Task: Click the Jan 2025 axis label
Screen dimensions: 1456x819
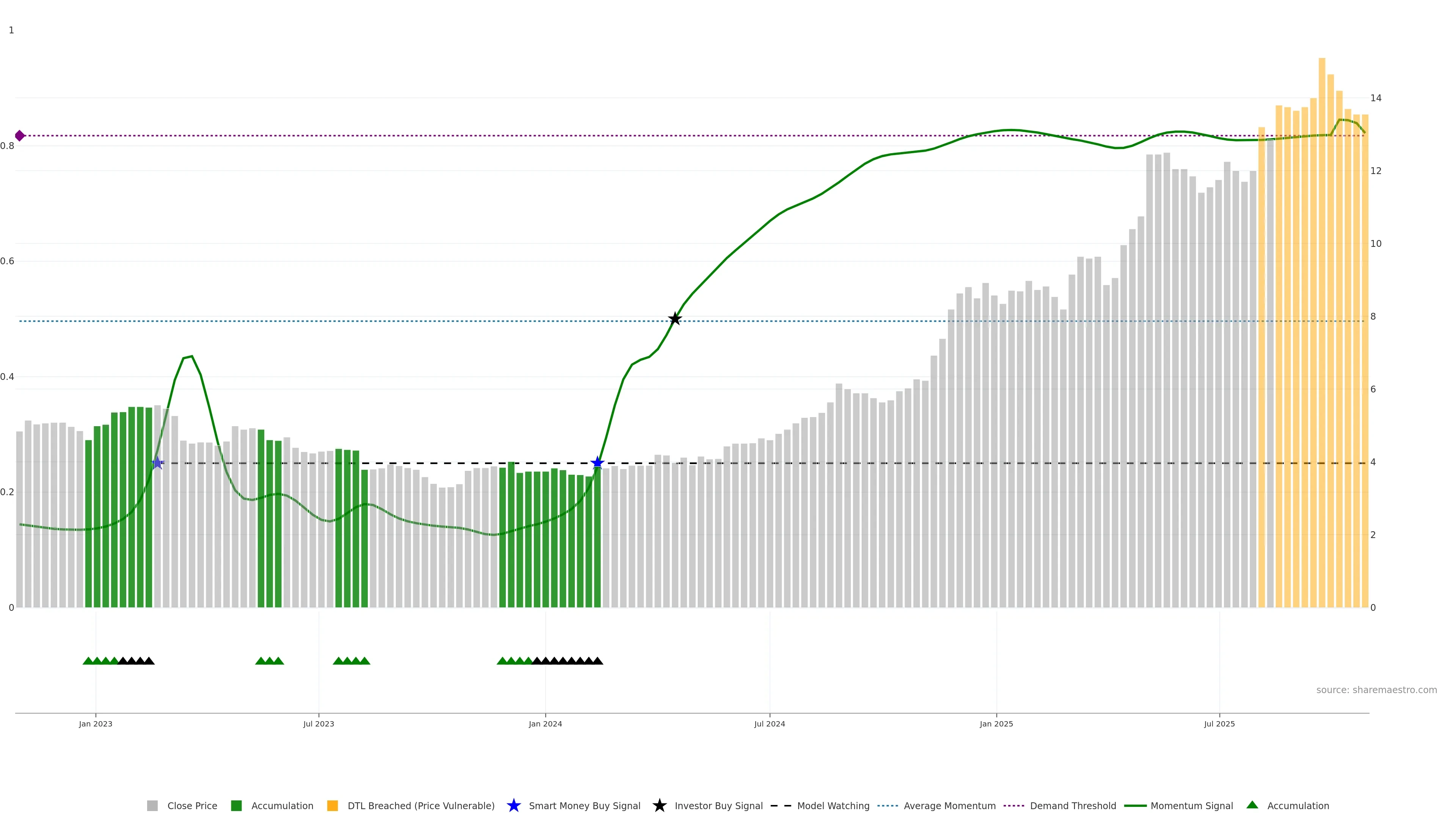Action: 996,723
